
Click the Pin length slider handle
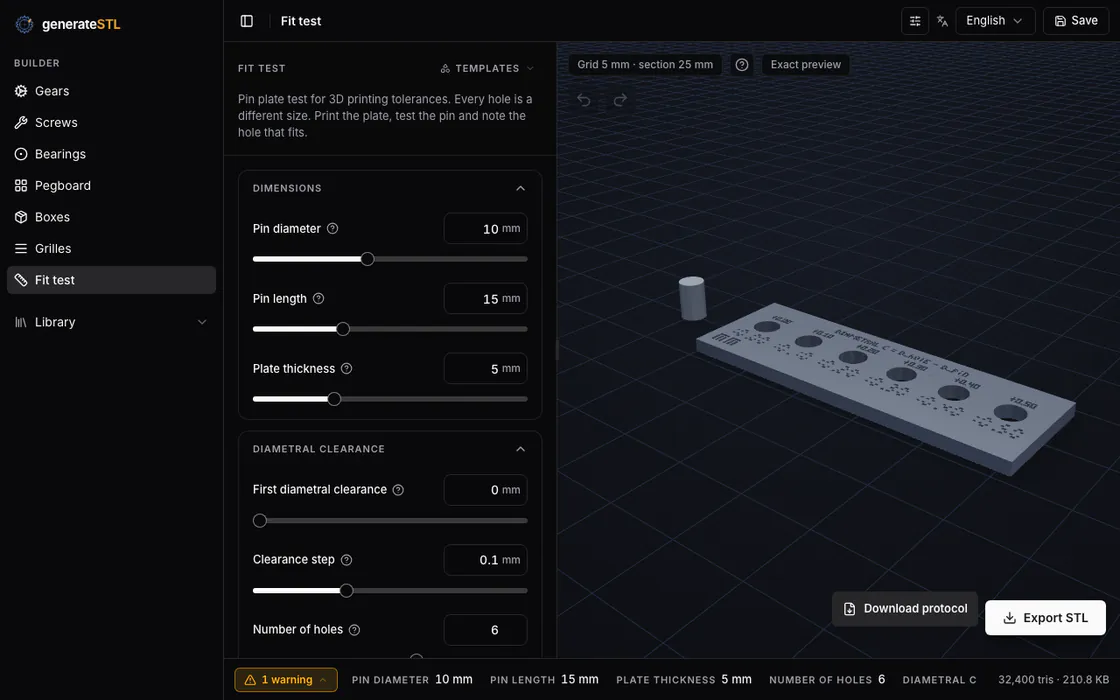(343, 329)
